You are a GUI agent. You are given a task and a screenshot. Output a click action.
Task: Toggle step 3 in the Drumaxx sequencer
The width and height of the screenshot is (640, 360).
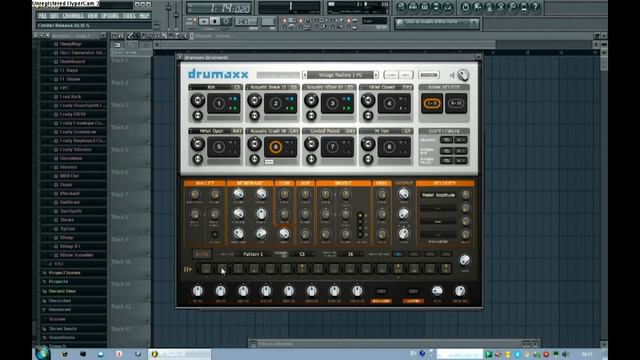click(x=238, y=269)
